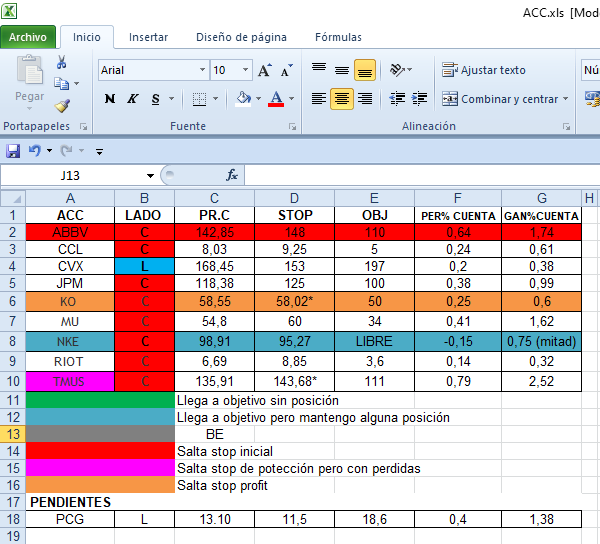600x544 pixels.
Task: Select column C header
Action: click(214, 199)
